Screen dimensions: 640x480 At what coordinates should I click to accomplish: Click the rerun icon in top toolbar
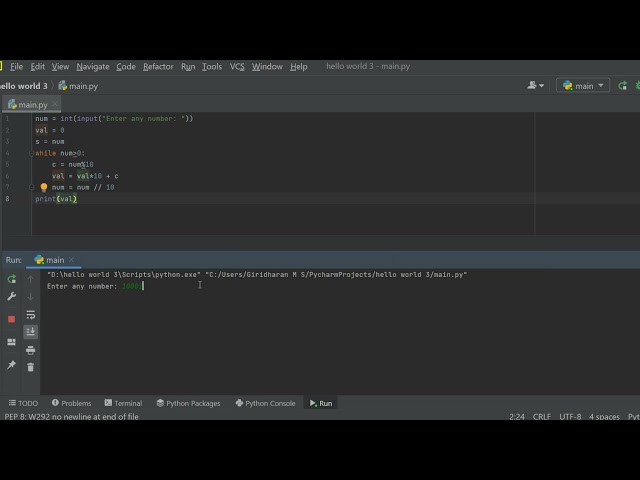pos(622,86)
